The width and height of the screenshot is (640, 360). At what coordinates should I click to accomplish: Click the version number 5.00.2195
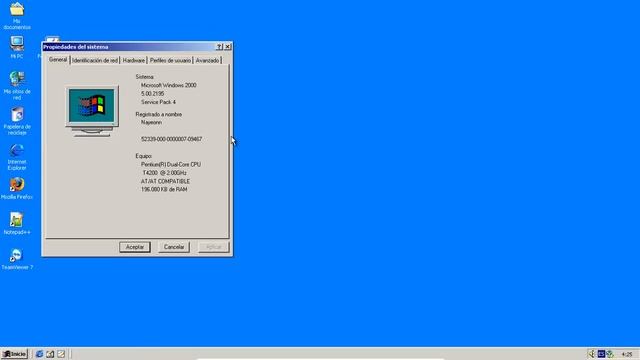[x=153, y=94]
